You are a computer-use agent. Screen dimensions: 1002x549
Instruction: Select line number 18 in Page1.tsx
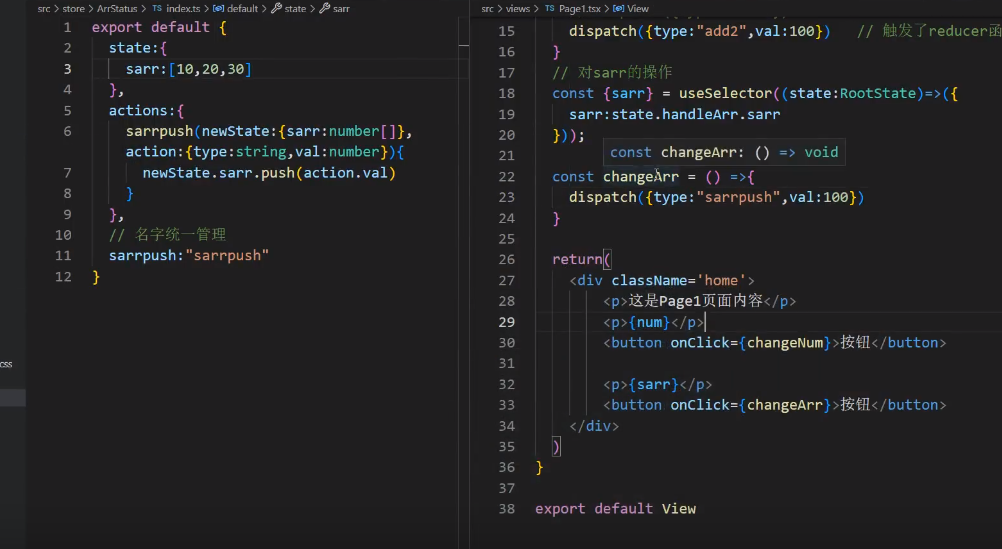pyautogui.click(x=507, y=93)
